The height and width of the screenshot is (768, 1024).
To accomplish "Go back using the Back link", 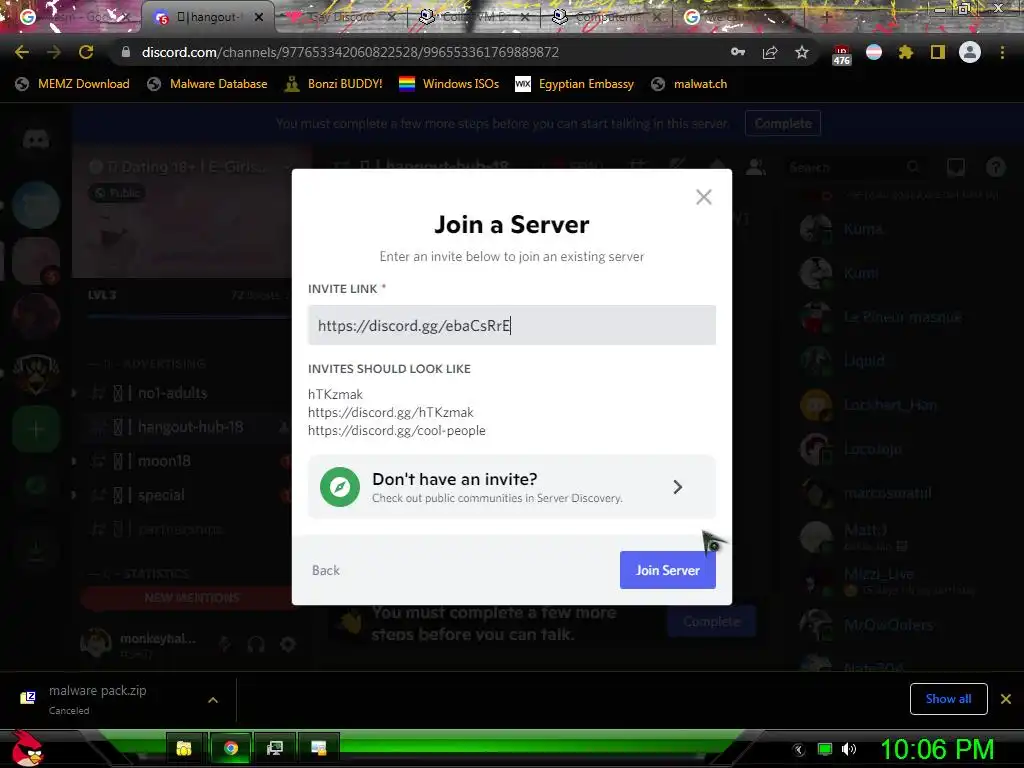I will coord(325,570).
